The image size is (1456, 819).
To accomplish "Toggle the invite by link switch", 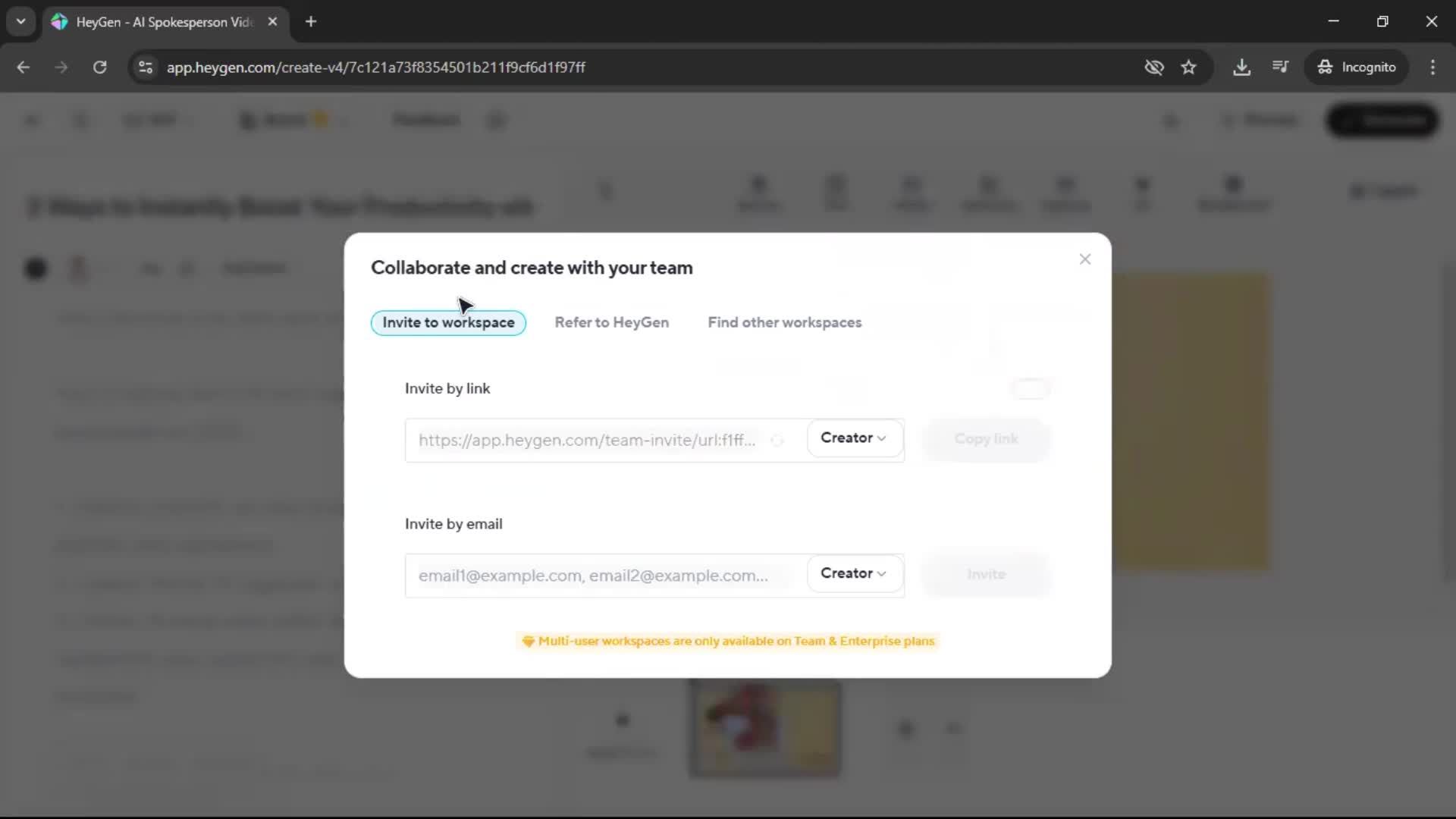I will 1031,389.
